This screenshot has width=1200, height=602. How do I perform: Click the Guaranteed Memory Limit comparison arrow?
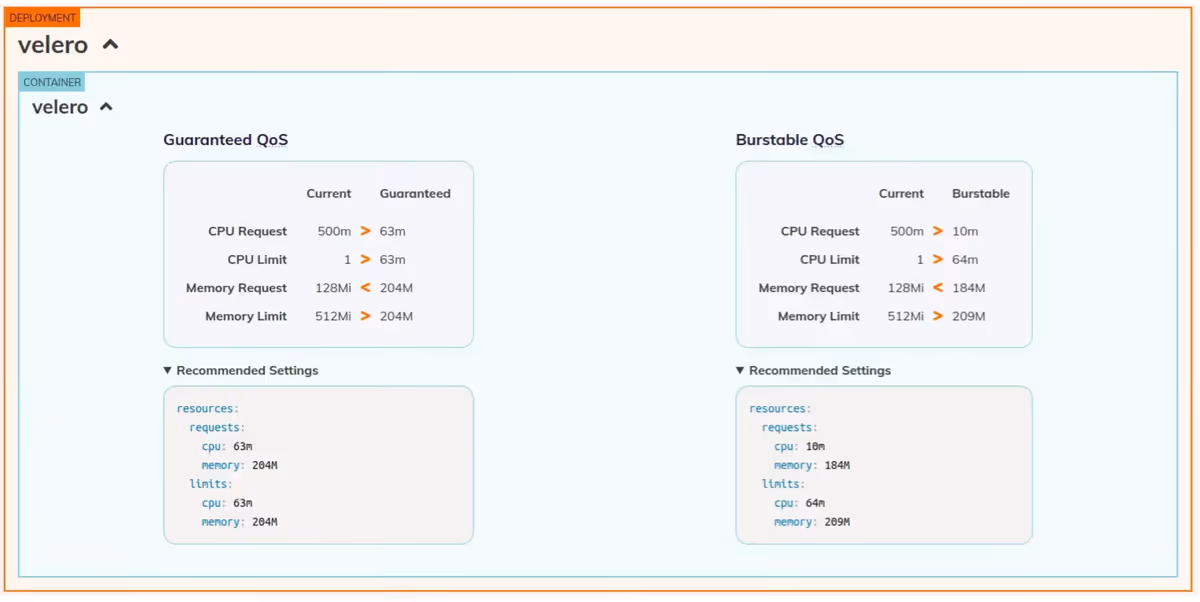click(366, 316)
